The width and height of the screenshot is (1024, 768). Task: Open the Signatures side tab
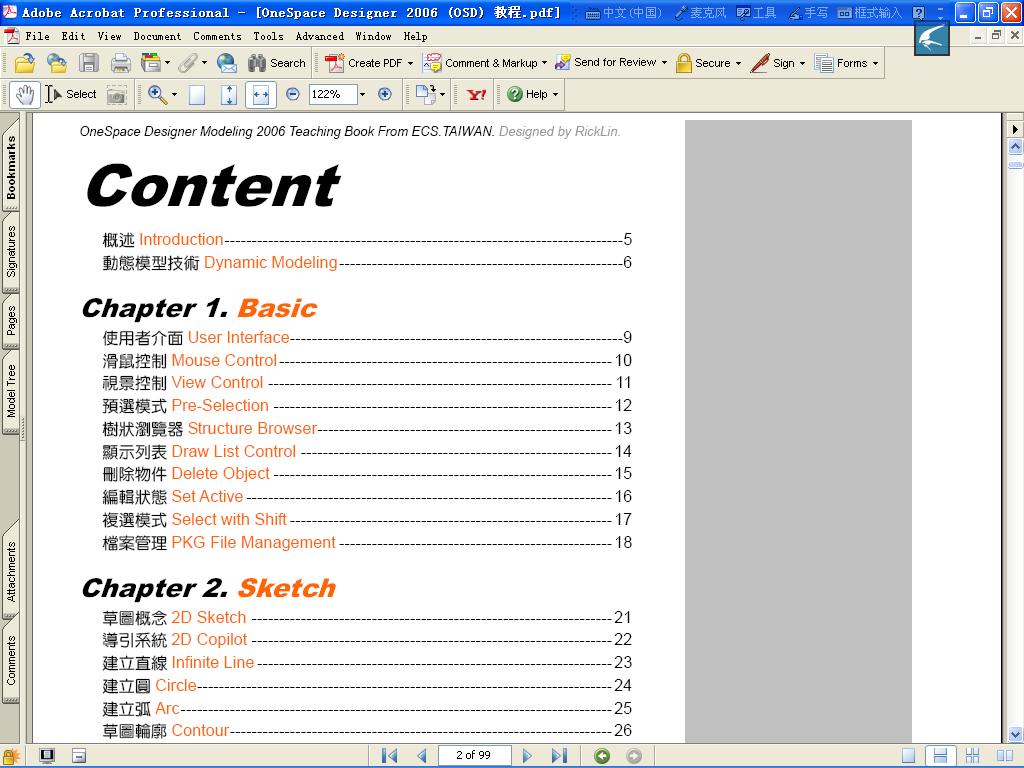click(x=11, y=251)
